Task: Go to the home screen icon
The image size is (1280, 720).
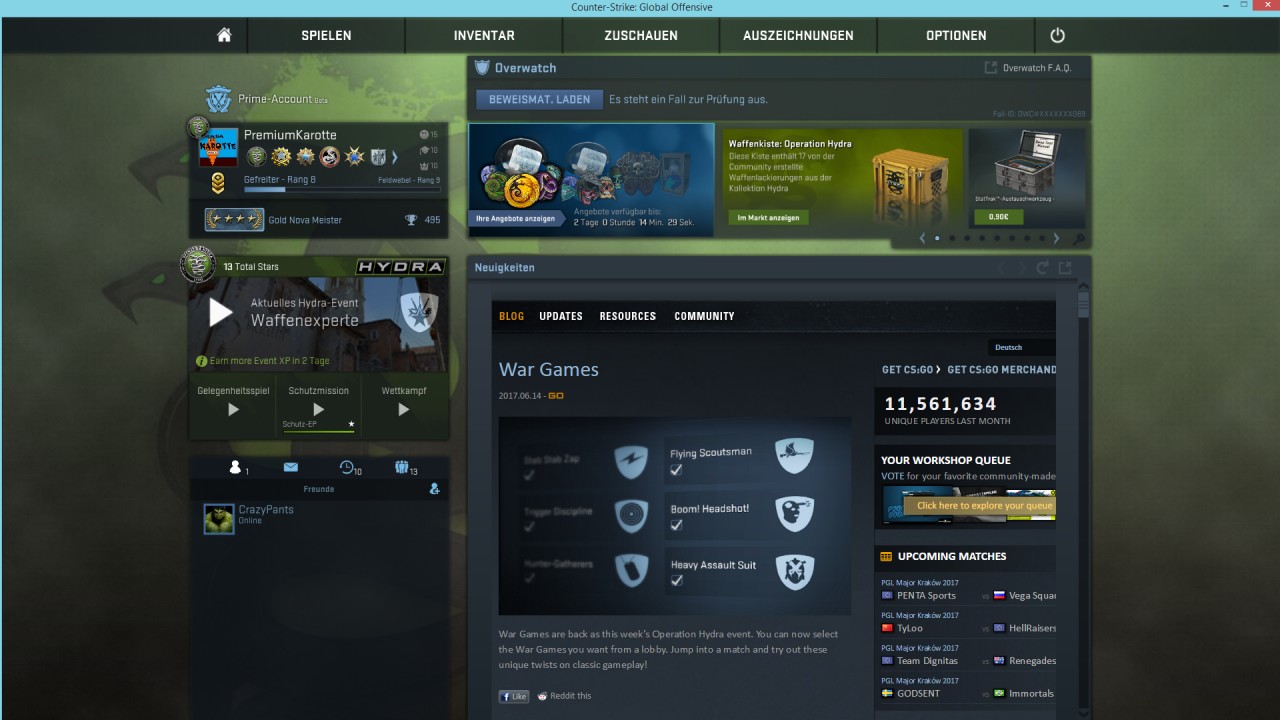Action: (x=224, y=35)
